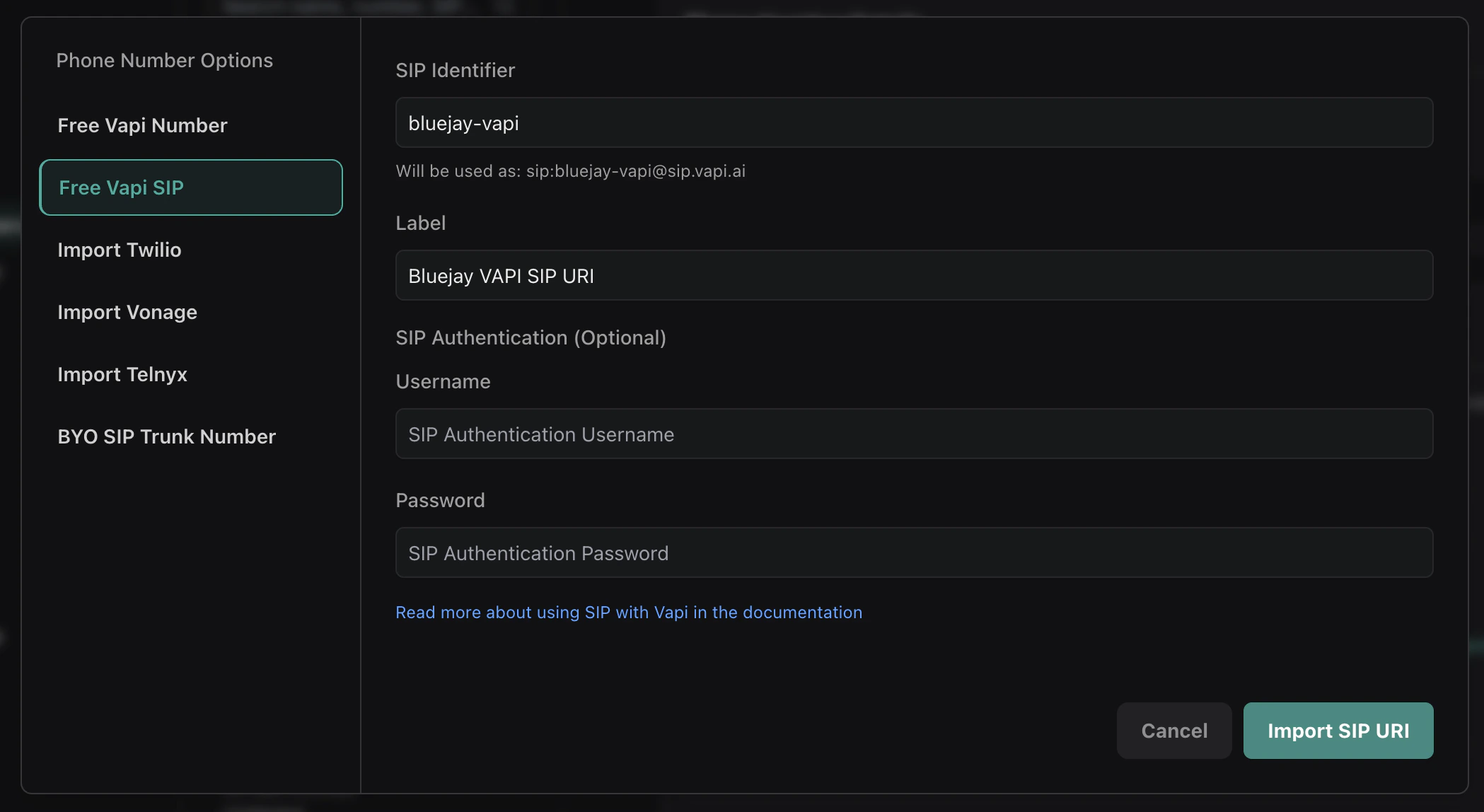Image resolution: width=1484 pixels, height=812 pixels.
Task: Select the Free Vapi SIP option
Action: click(191, 187)
